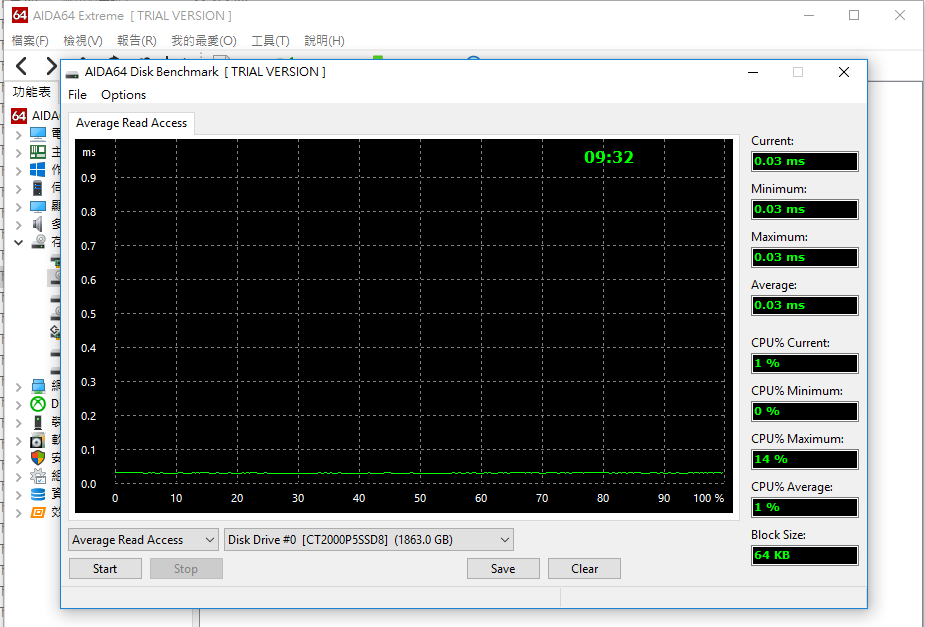The height and width of the screenshot is (627, 925).
Task: Click the Block Size 64 KB value
Action: pos(805,555)
